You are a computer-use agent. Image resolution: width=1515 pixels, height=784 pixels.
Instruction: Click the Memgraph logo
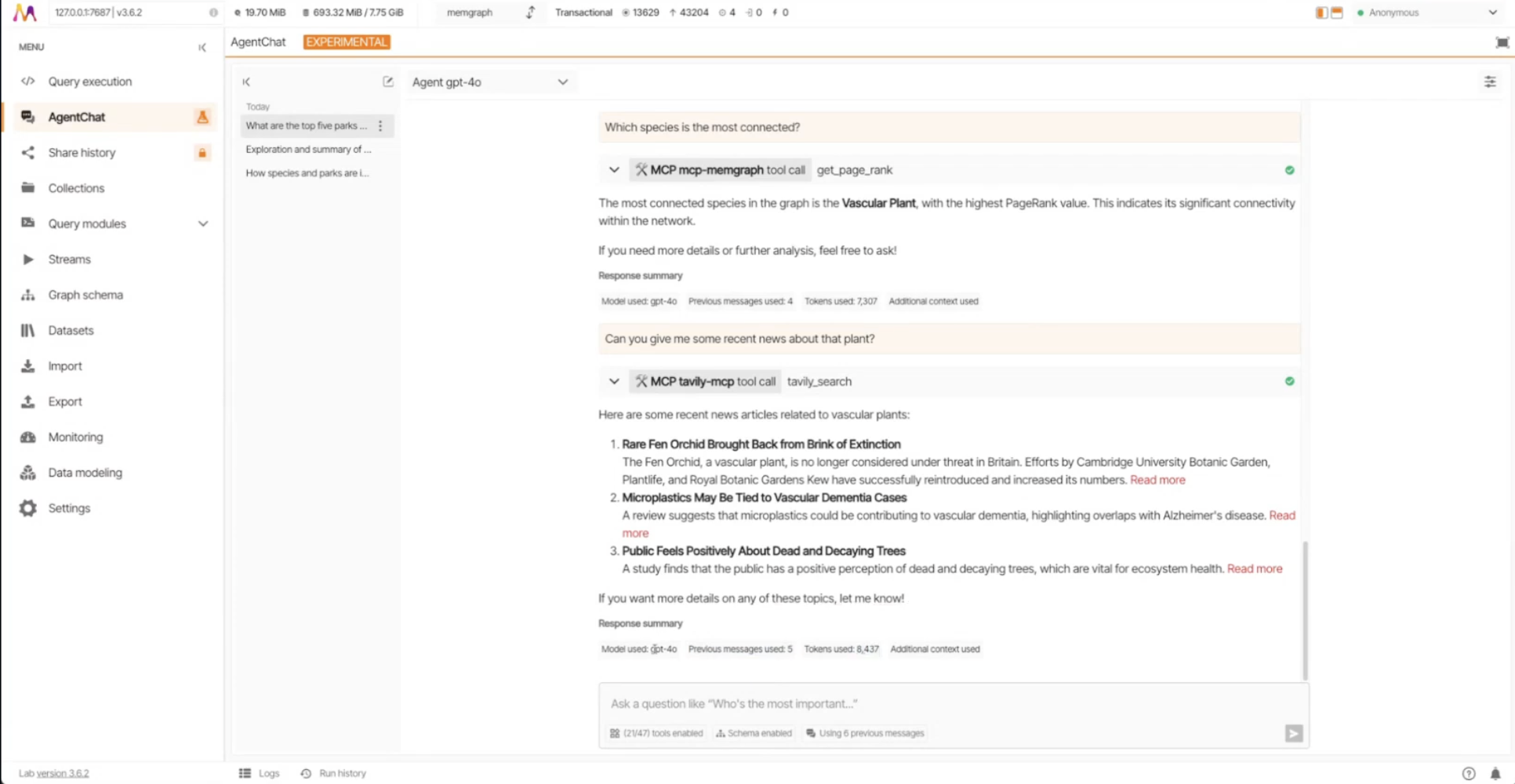point(24,12)
